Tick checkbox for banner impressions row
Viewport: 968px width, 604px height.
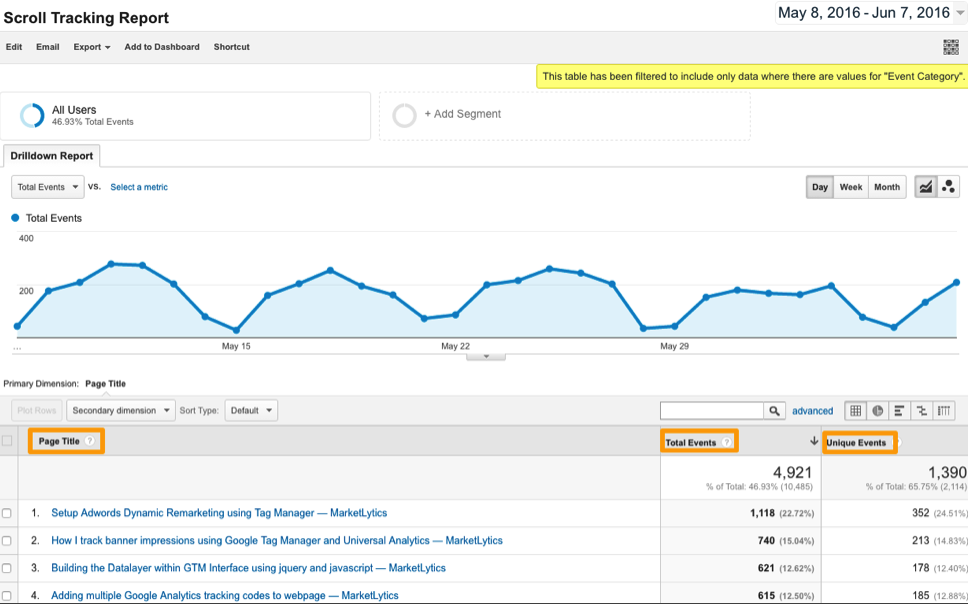click(x=7, y=541)
